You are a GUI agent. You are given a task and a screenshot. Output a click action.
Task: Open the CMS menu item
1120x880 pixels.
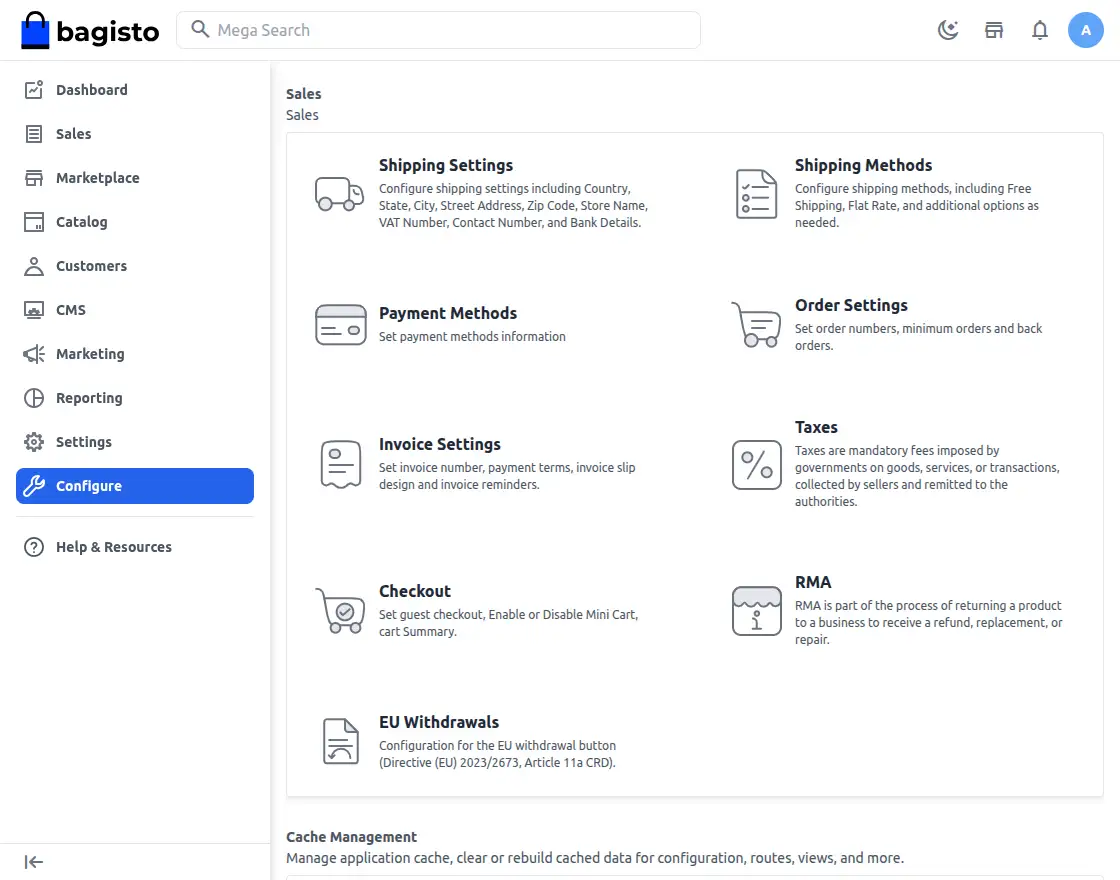[135, 310]
